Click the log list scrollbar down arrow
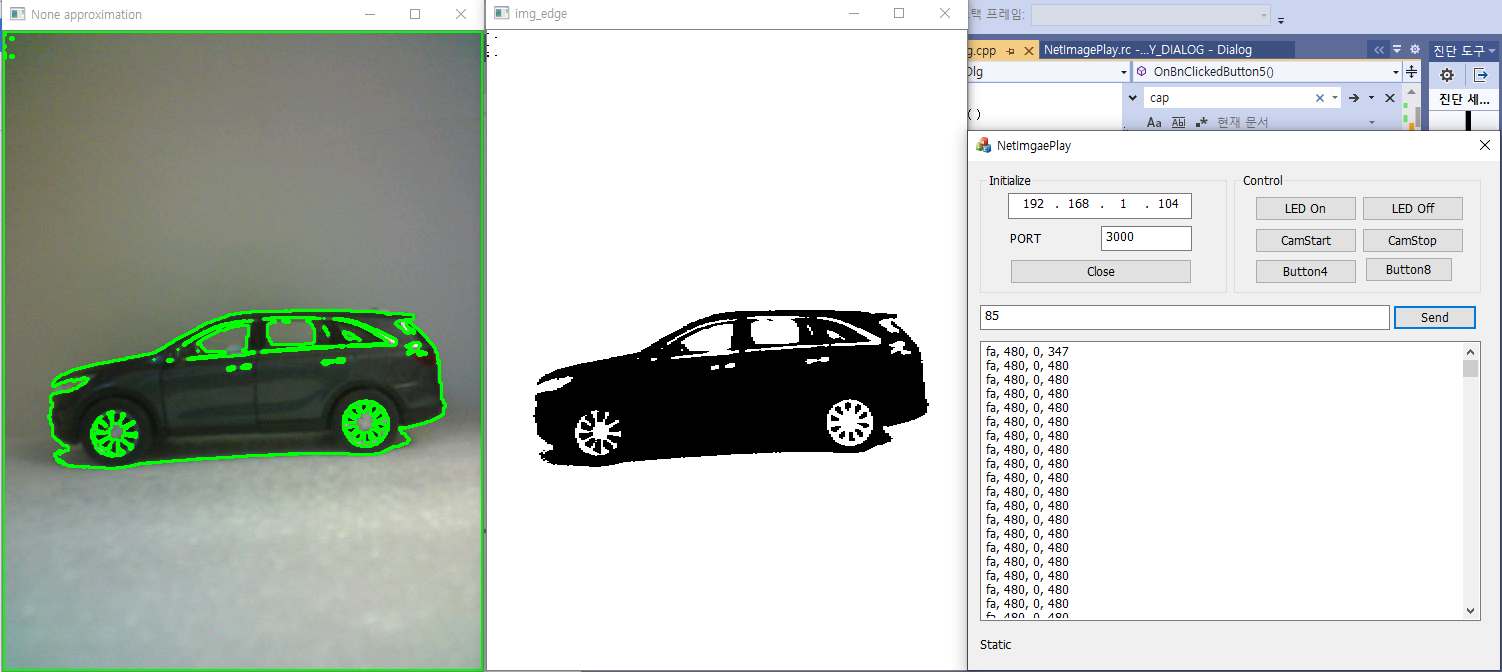The image size is (1502, 672). tap(1470, 610)
